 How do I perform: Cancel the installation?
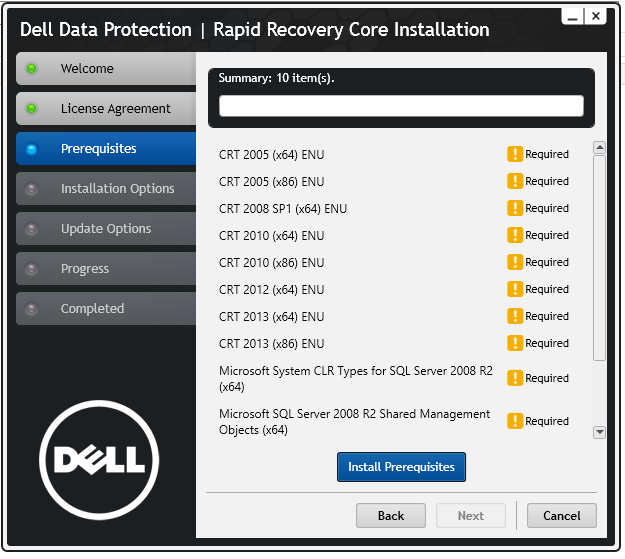[x=562, y=516]
